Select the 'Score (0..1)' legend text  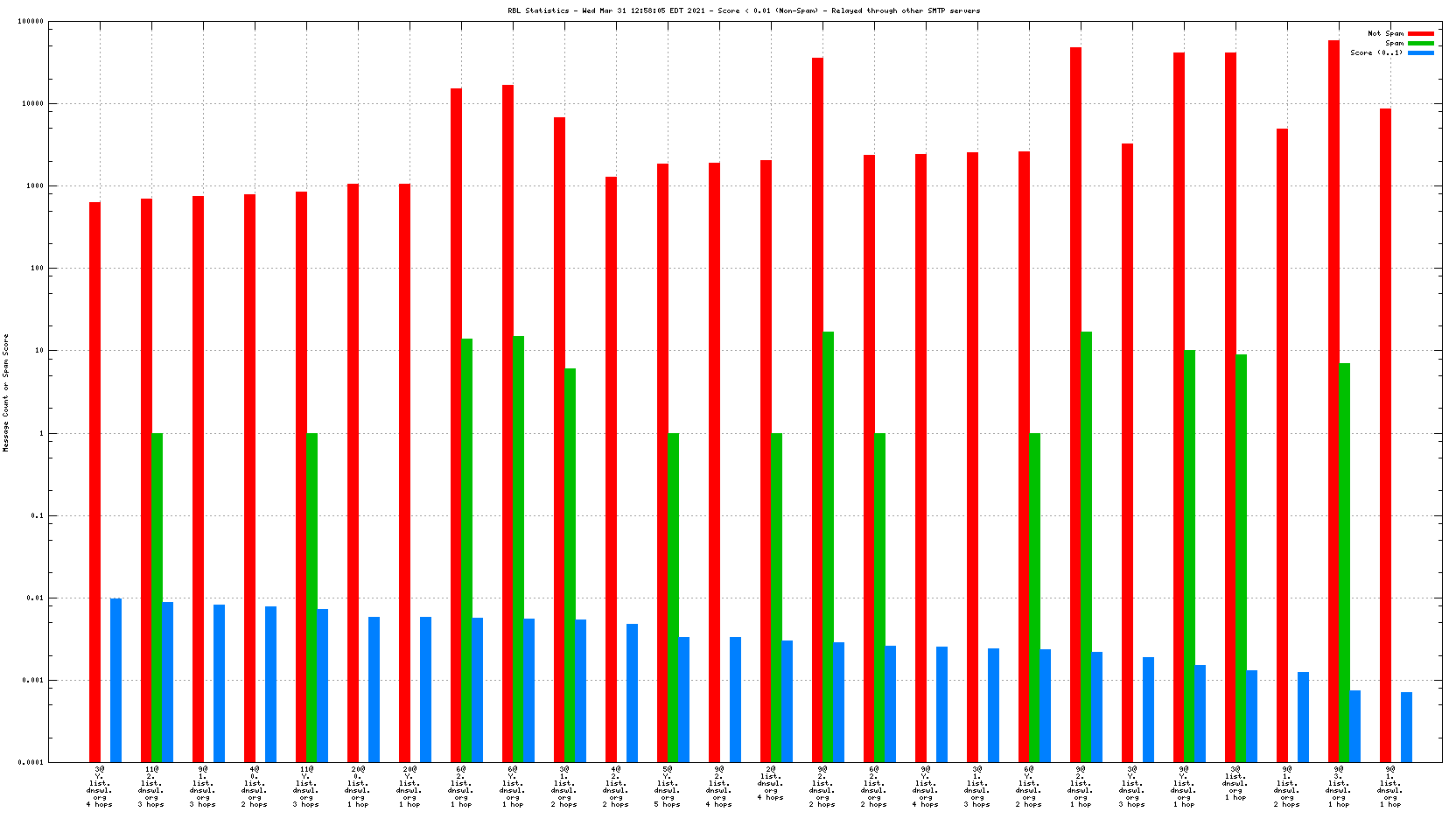tap(1375, 52)
